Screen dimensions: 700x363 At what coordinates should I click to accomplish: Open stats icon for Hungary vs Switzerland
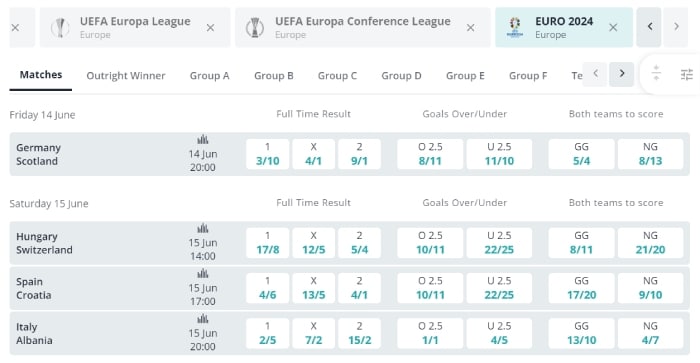pos(203,229)
